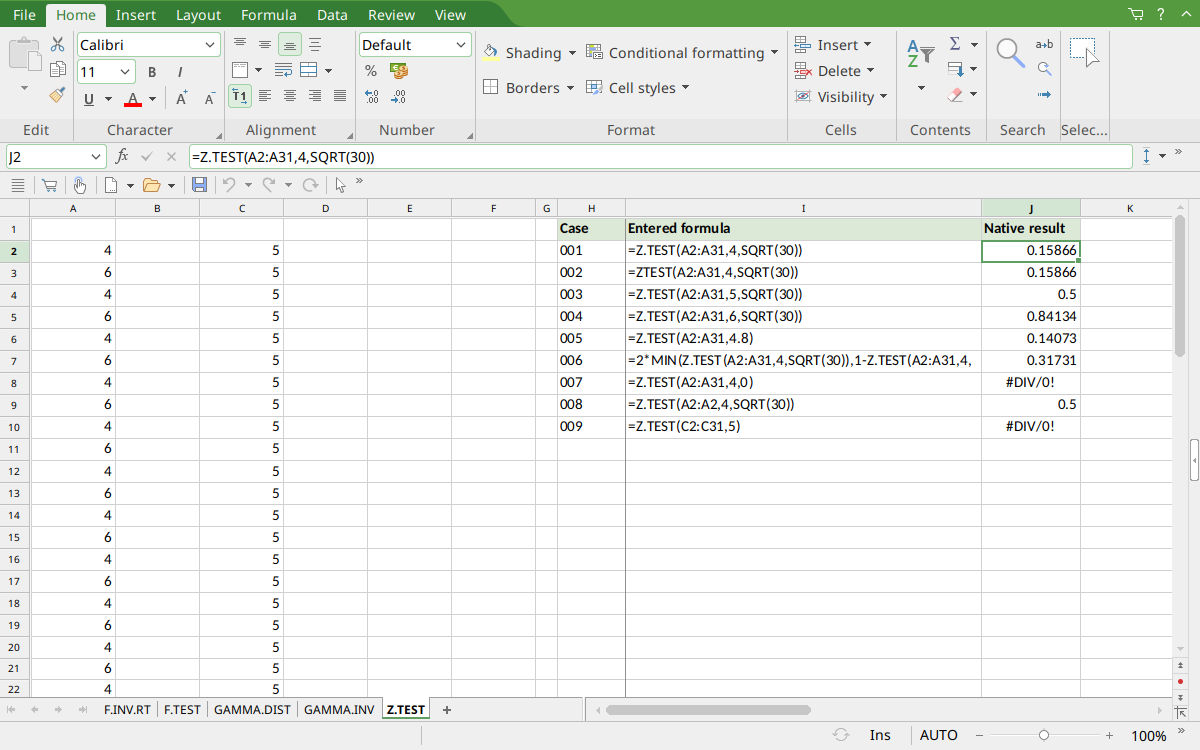Switch to the Formula ribbon tab

269,15
